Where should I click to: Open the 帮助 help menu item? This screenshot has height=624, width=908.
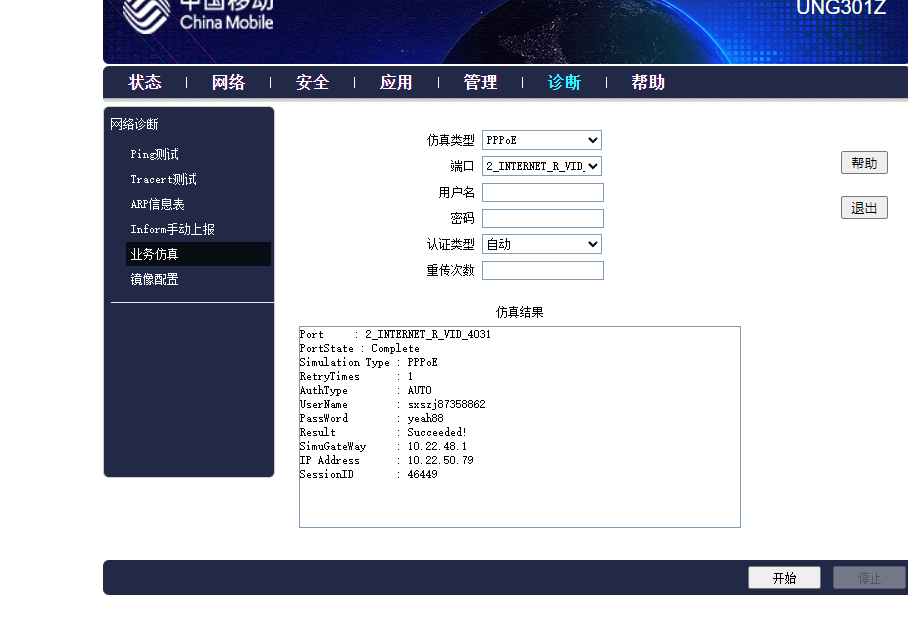click(x=648, y=82)
